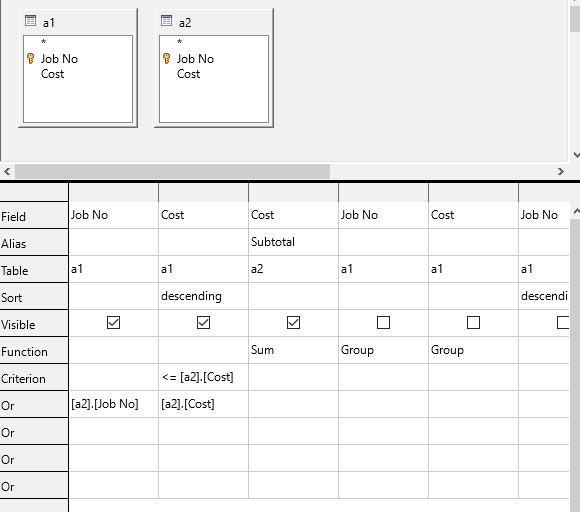Image resolution: width=580 pixels, height=512 pixels.
Task: Click the column header above Subtotal column
Action: (x=293, y=192)
